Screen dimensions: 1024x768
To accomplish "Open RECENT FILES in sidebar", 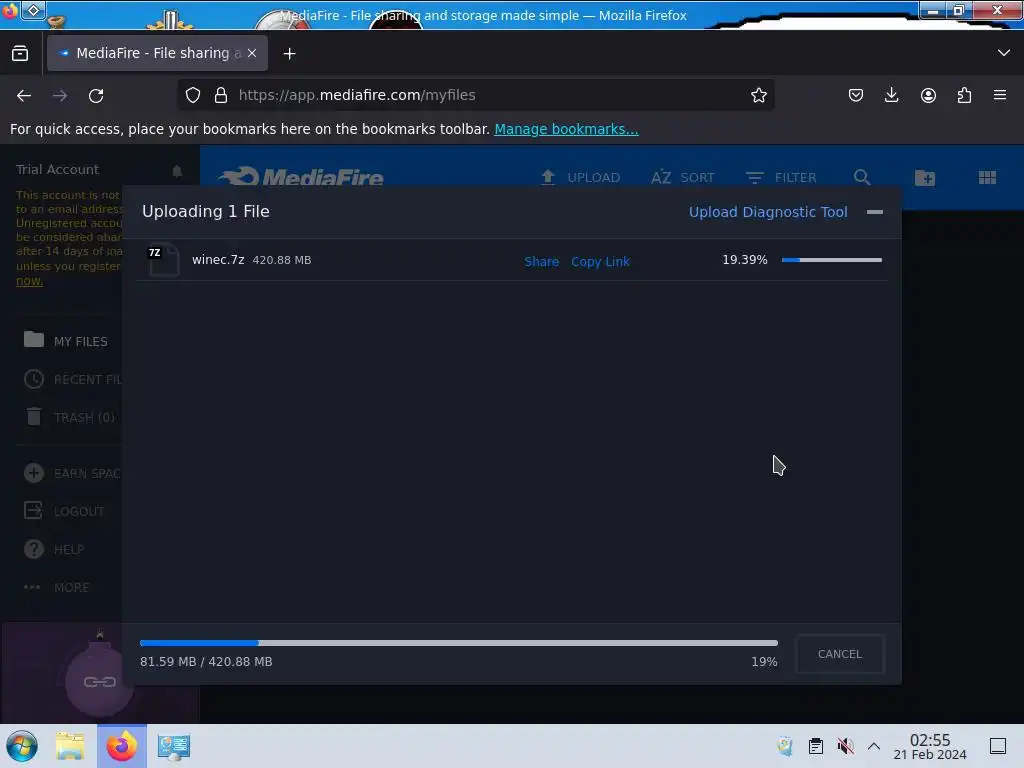I will (x=72, y=379).
